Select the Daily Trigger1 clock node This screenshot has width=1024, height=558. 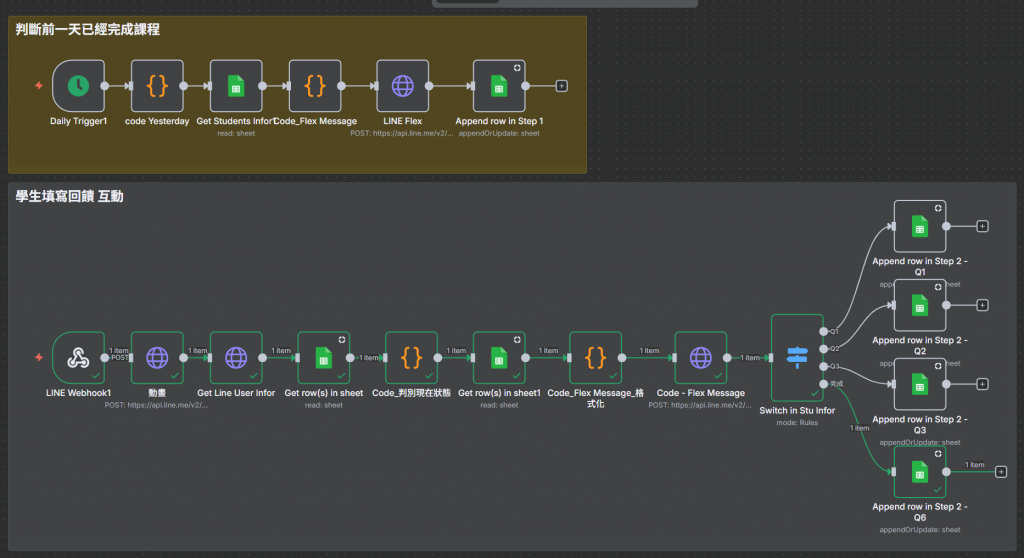click(x=78, y=86)
